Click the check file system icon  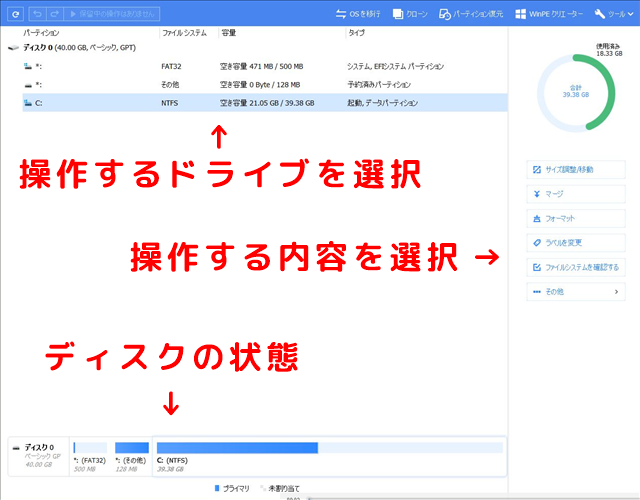tap(537, 267)
